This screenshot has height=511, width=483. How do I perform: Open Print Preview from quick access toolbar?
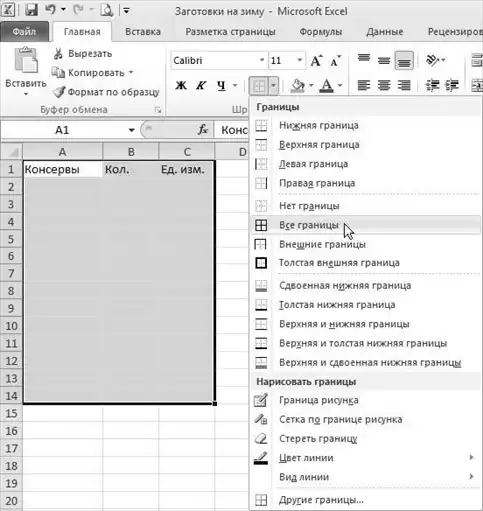coord(107,10)
